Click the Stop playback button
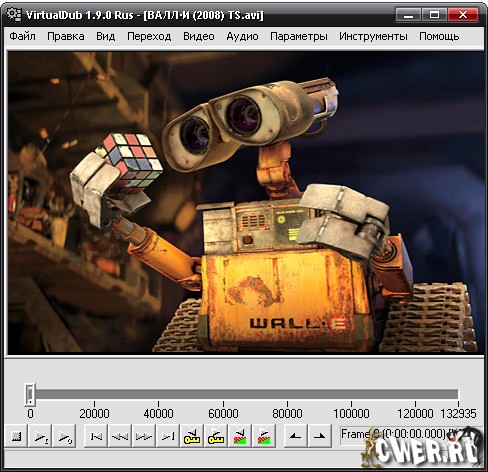The image size is (488, 472). [16, 436]
